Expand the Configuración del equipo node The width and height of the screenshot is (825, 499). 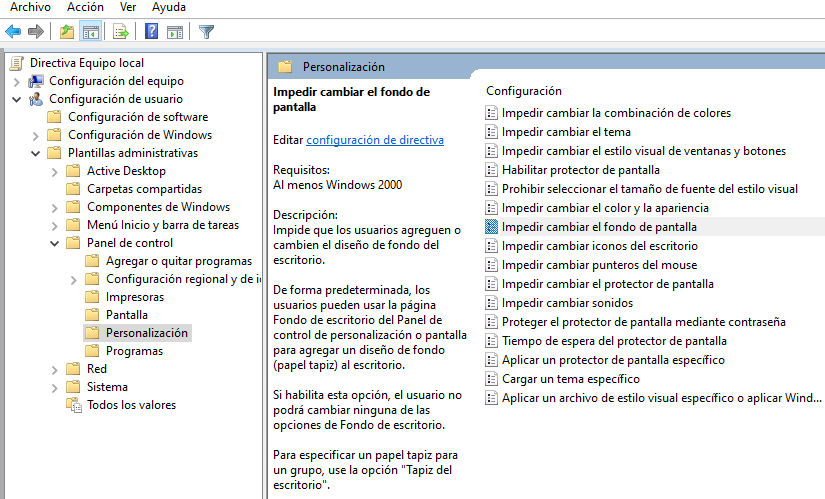(x=16, y=82)
